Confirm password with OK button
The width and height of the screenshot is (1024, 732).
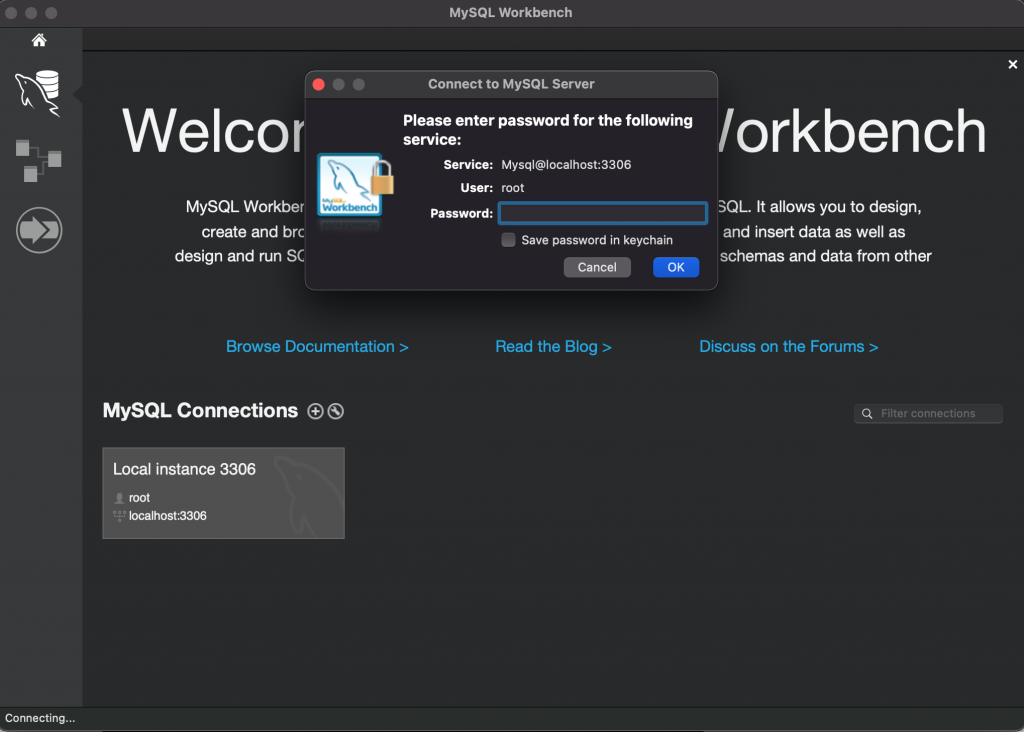(676, 267)
